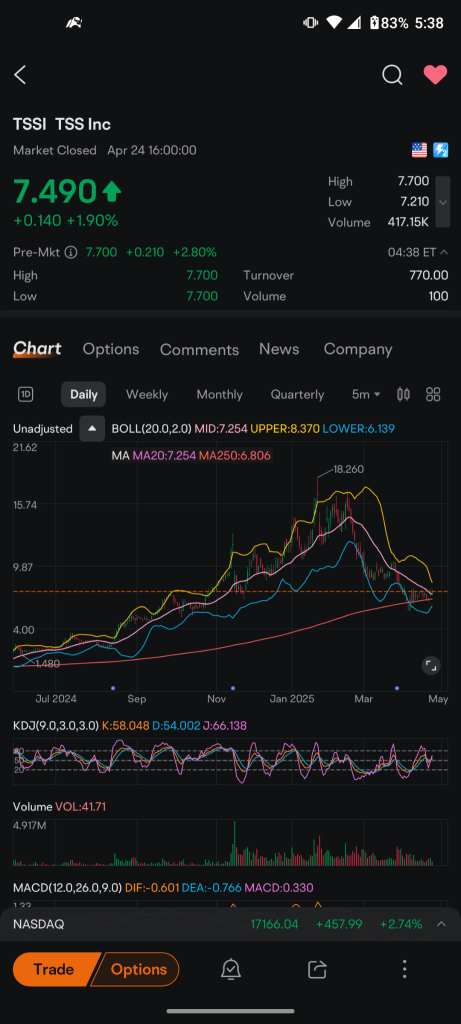
Task: Tap the Market Closed status text
Action: coord(55,150)
